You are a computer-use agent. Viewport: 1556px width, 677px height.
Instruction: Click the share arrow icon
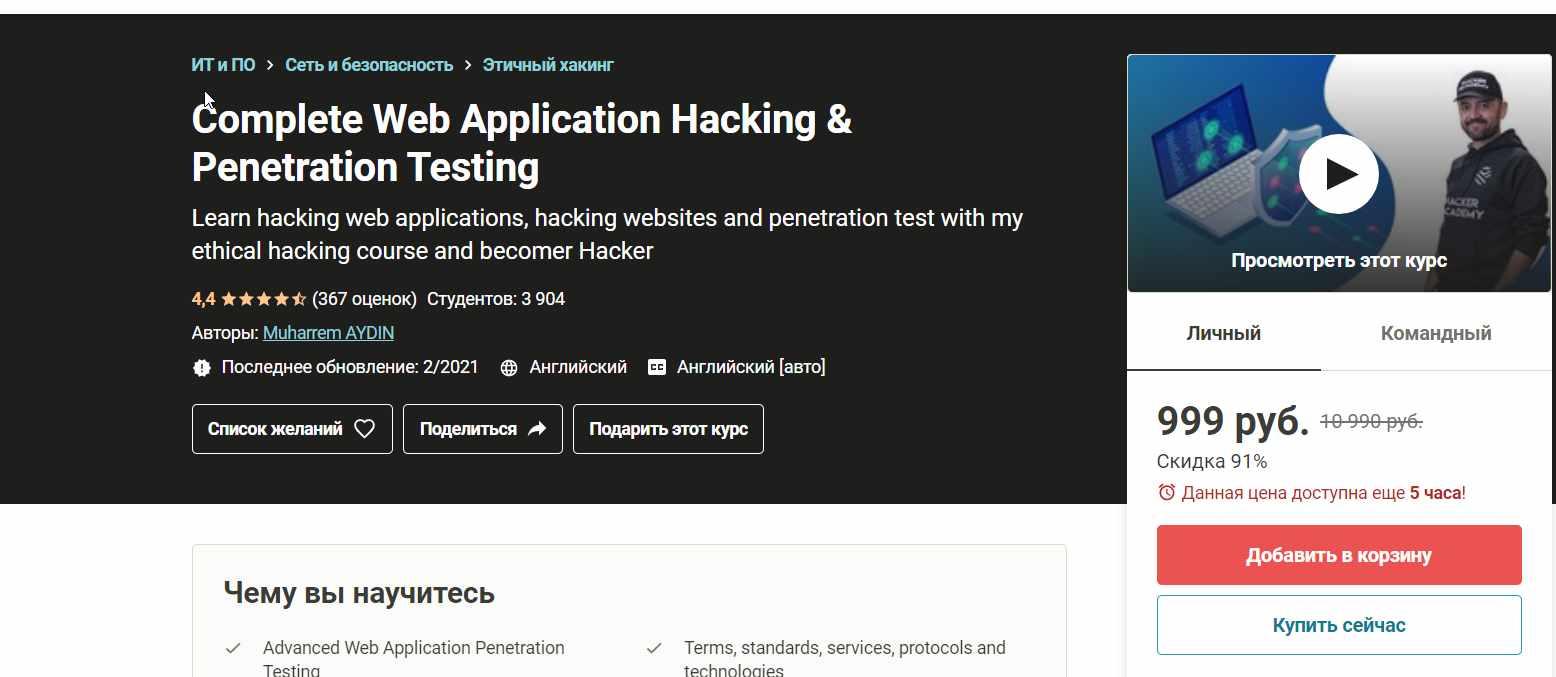[x=537, y=429]
